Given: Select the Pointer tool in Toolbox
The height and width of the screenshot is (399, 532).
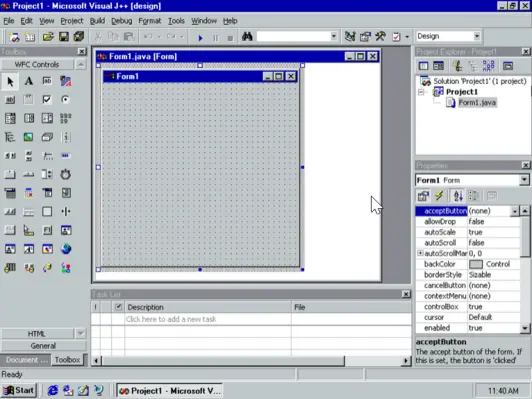Looking at the screenshot, I should click(x=10, y=81).
